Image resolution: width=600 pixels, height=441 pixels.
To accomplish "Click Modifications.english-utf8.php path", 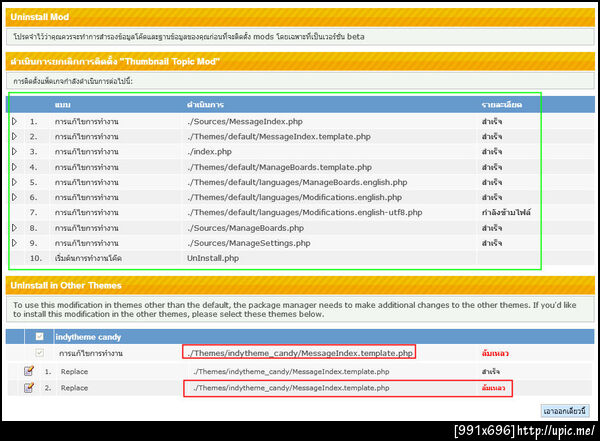I will coord(305,212).
